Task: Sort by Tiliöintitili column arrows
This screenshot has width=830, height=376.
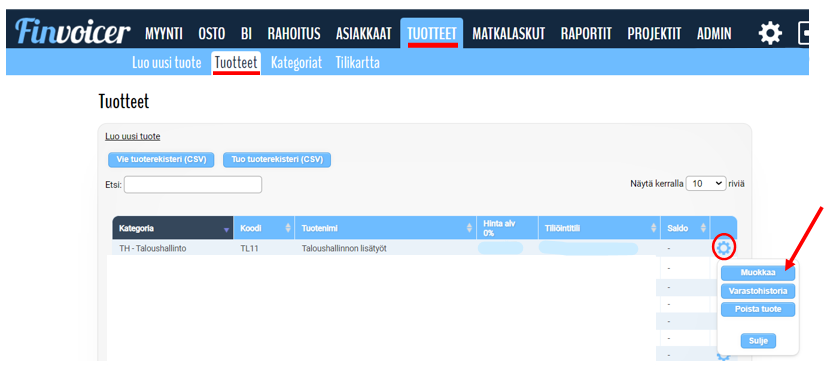Action: (653, 228)
